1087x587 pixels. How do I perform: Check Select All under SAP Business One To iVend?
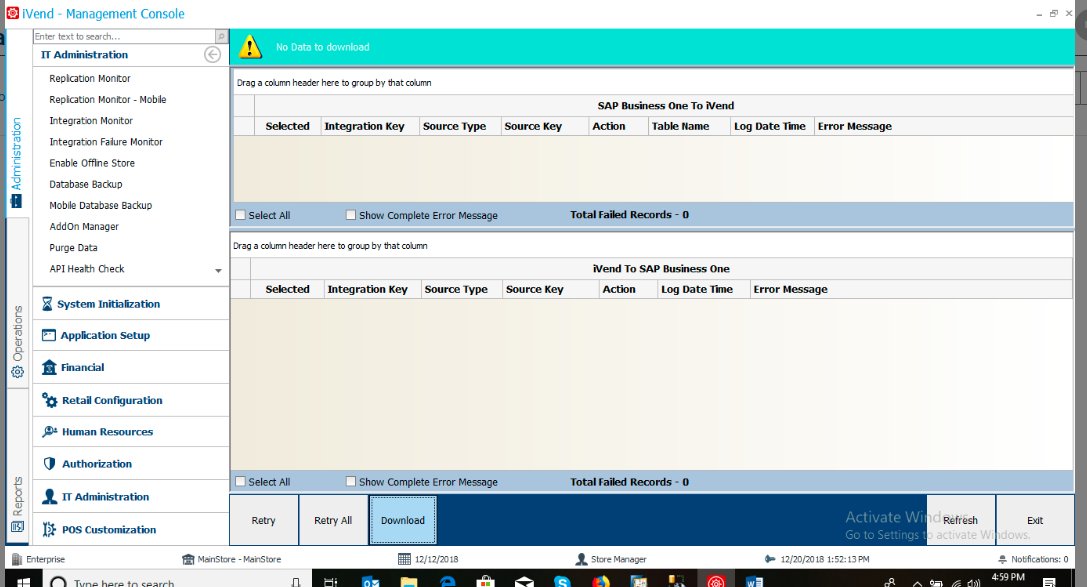click(x=241, y=215)
